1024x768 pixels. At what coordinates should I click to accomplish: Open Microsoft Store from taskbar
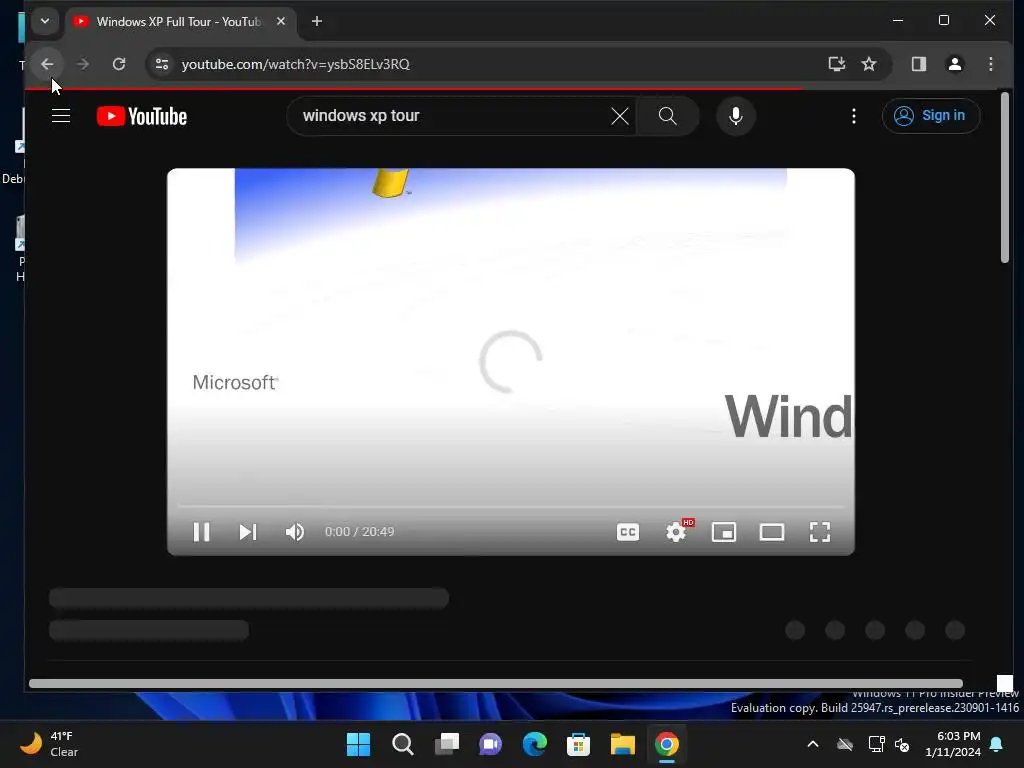(579, 744)
